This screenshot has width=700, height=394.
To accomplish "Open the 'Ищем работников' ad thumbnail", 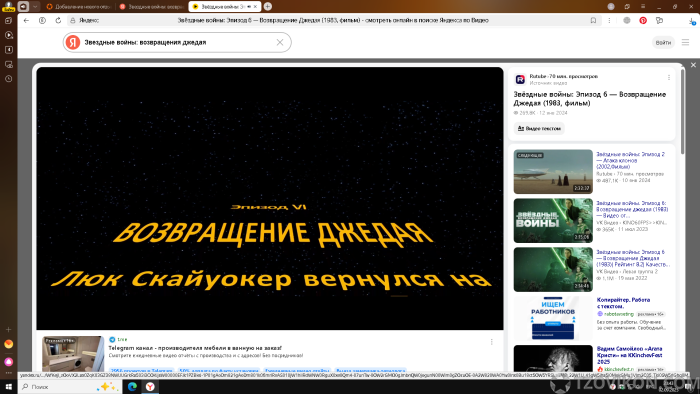I will tap(553, 318).
